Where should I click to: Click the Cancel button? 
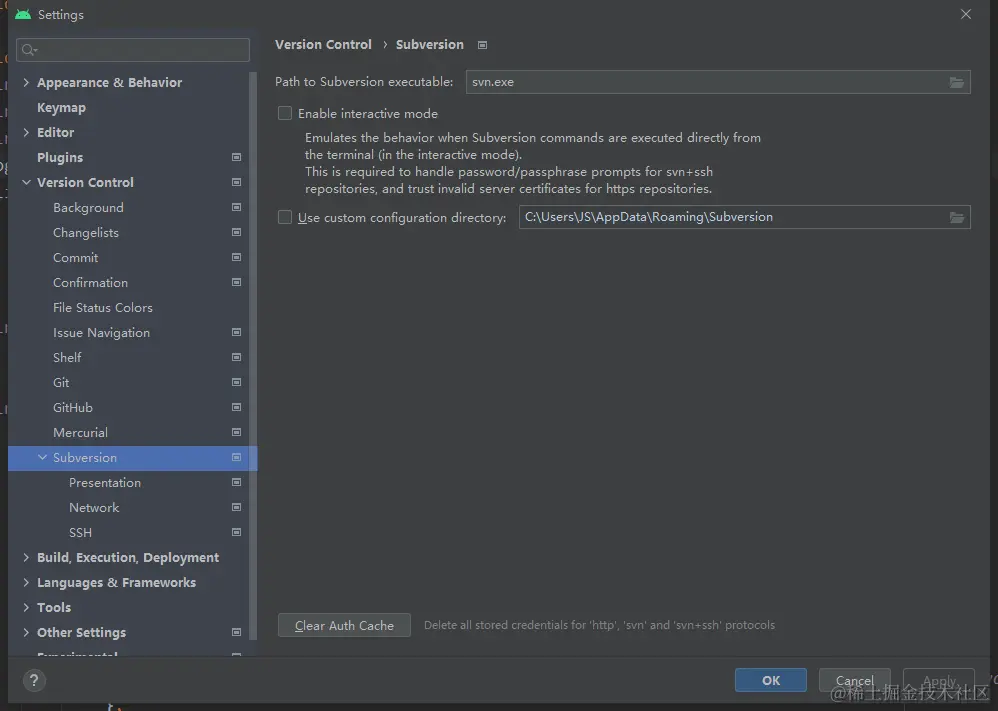click(855, 680)
